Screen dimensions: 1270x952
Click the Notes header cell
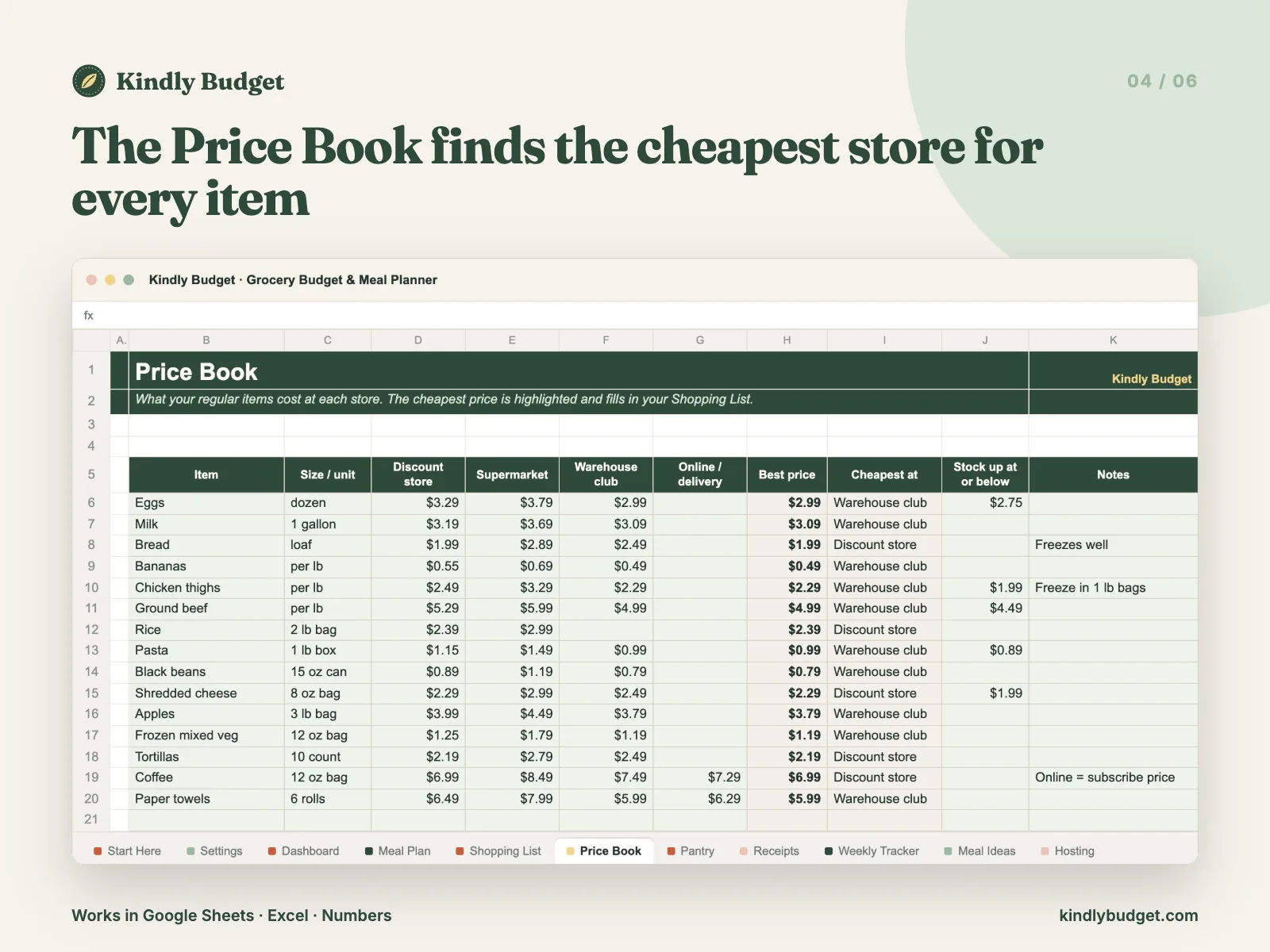coord(1113,474)
